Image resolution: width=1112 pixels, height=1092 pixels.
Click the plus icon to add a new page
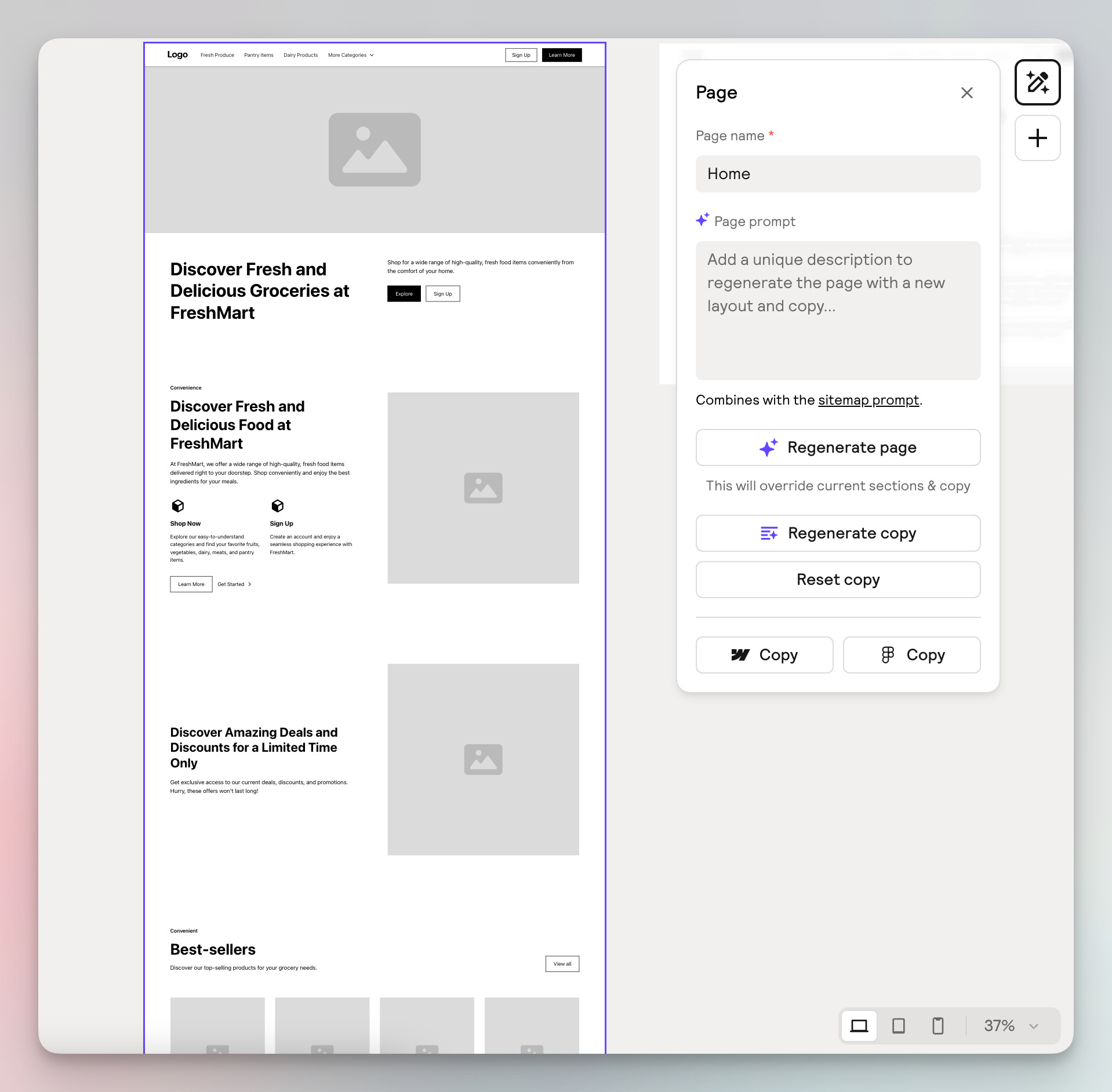click(1037, 137)
